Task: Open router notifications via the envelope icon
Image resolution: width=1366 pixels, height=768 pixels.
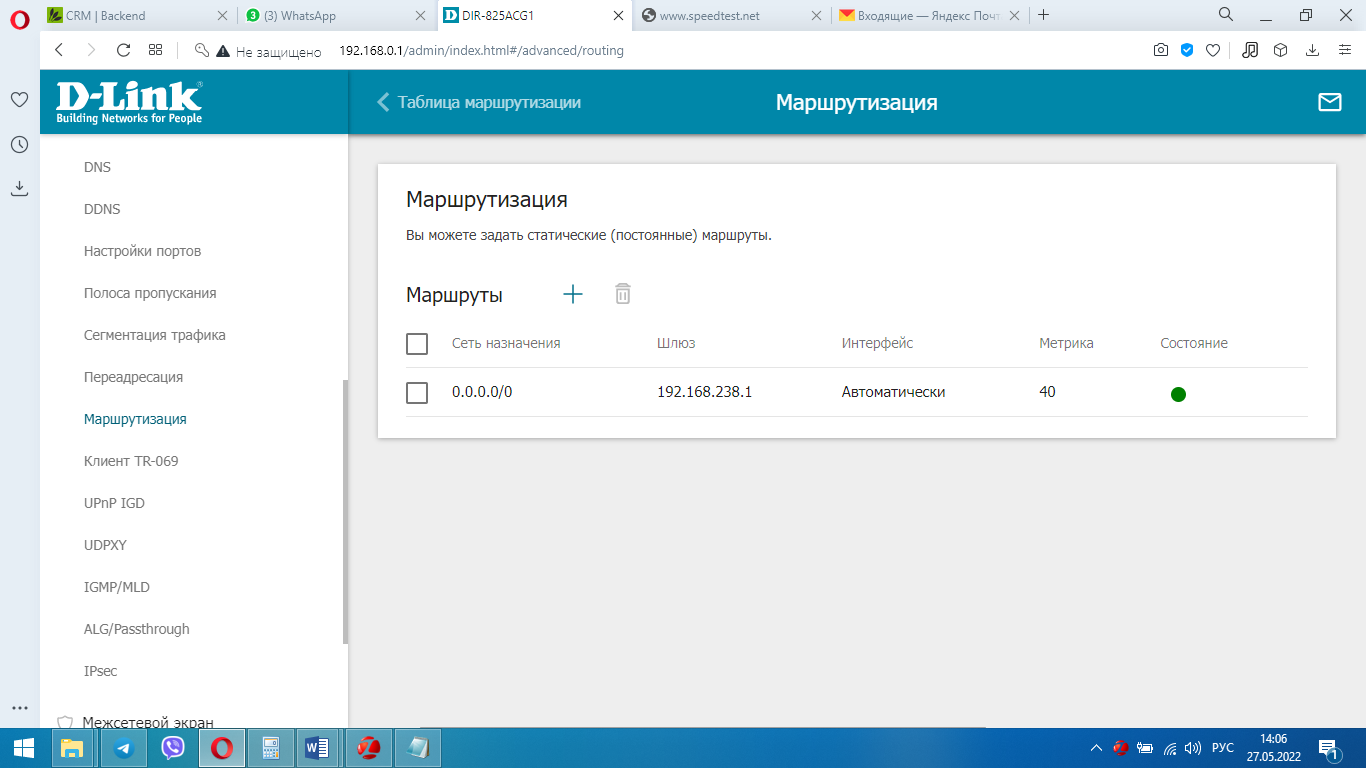Action: pyautogui.click(x=1329, y=102)
